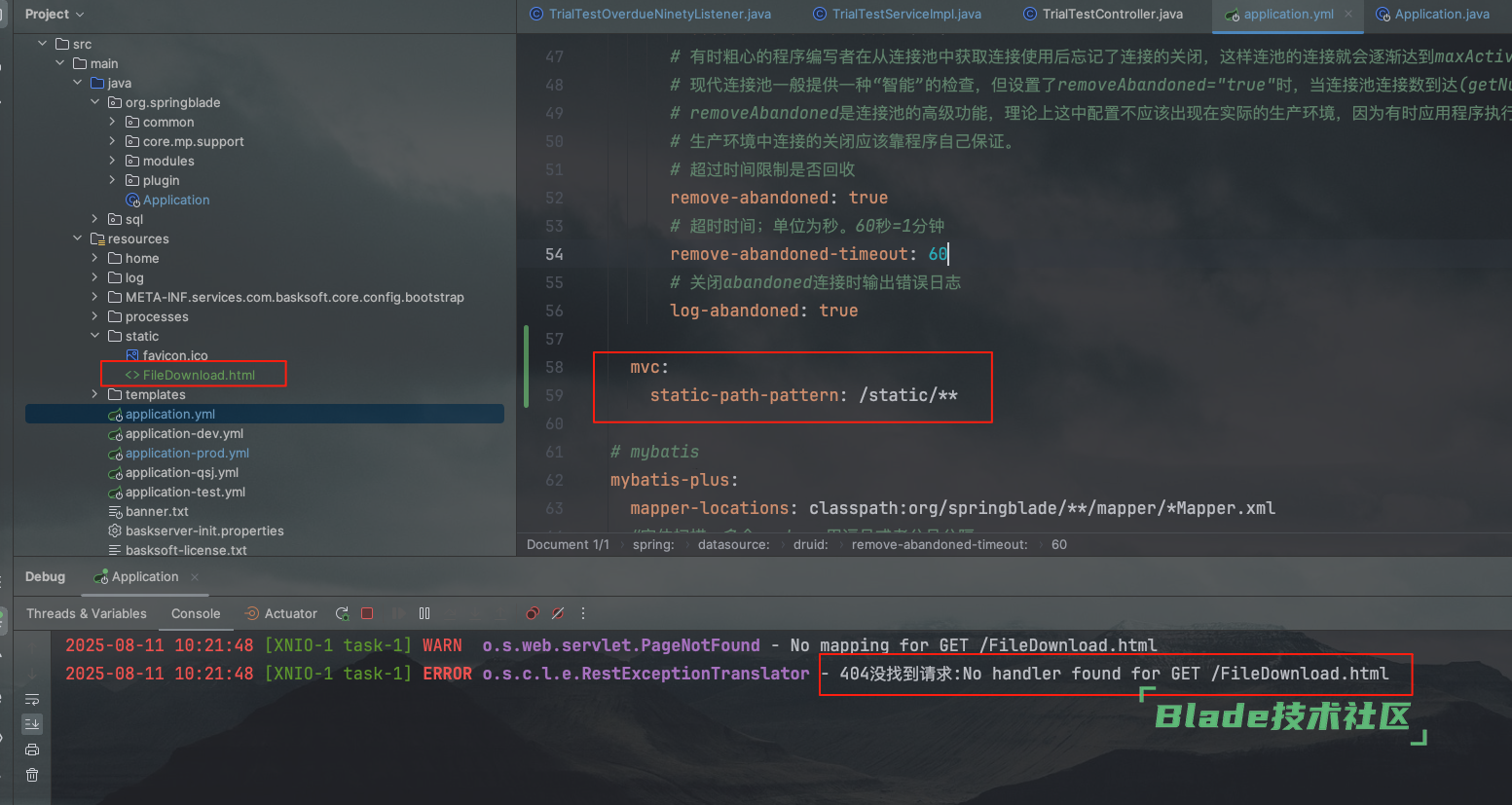Stop the running Application process
The width and height of the screenshot is (1512, 805).
(367, 613)
